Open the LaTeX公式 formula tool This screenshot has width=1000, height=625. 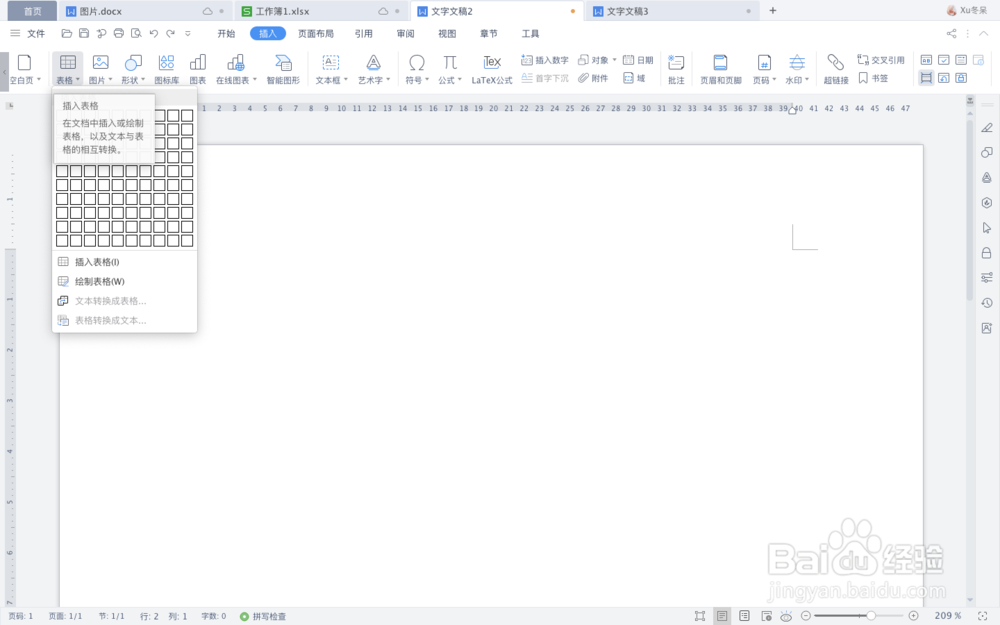coord(491,68)
